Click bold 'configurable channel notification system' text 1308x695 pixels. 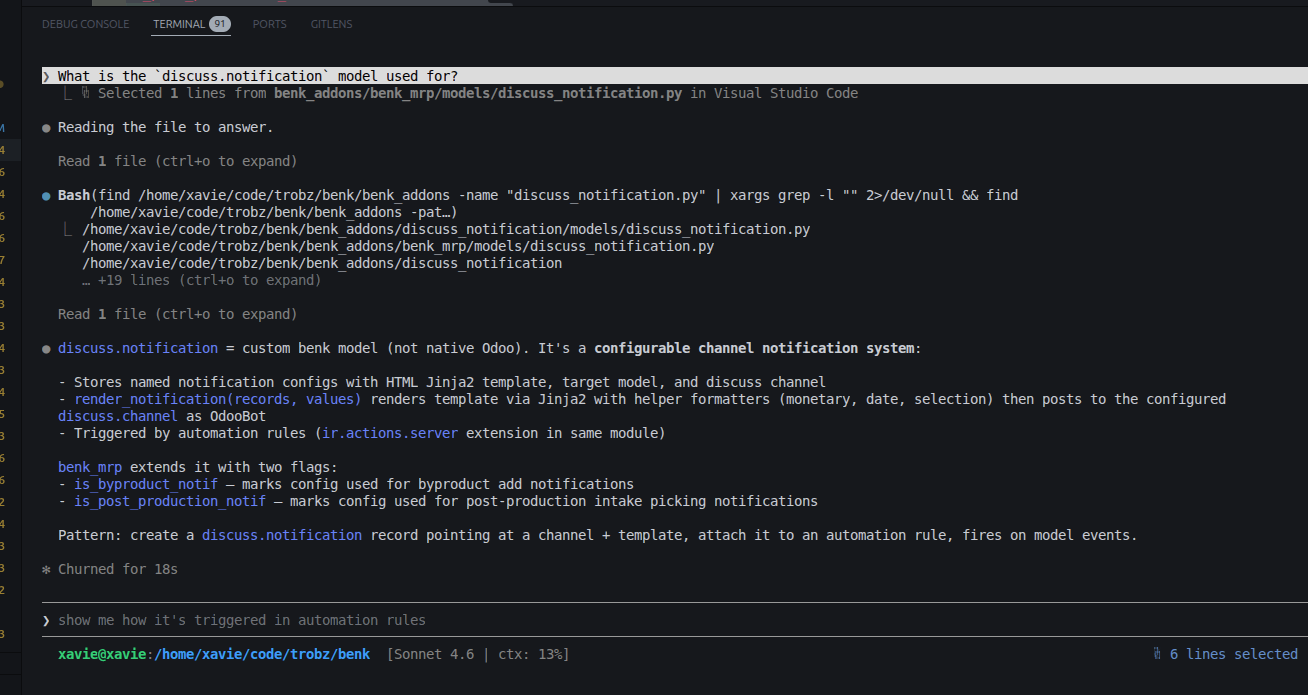(754, 348)
